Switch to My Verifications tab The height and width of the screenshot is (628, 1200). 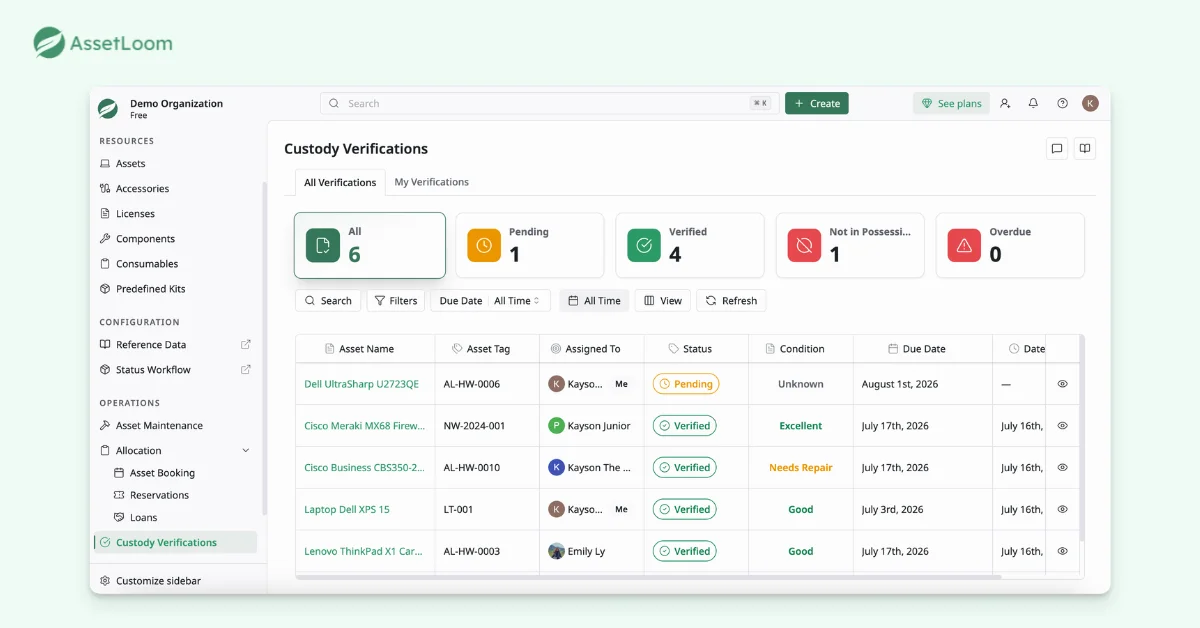coord(431,182)
